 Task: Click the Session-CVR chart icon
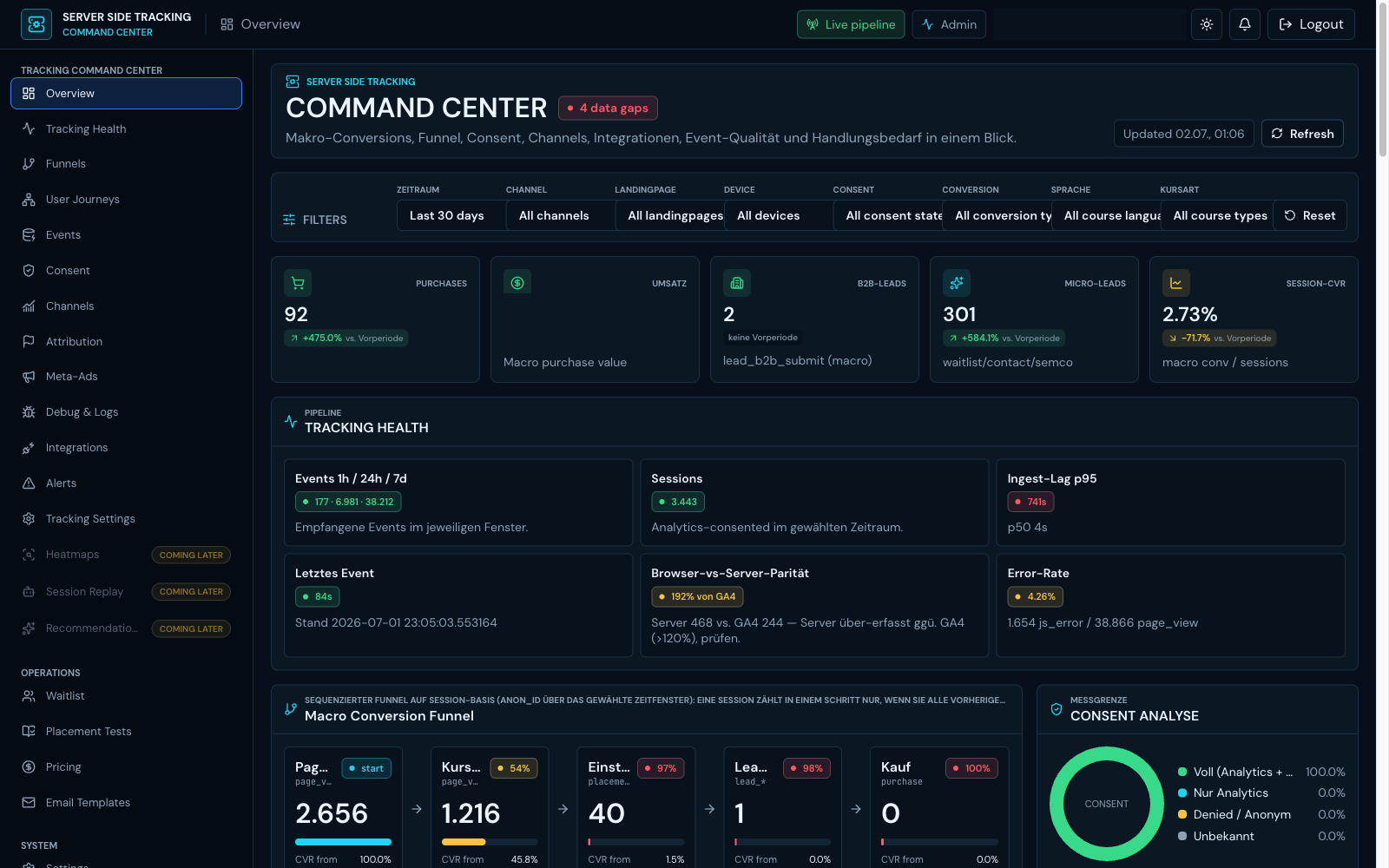click(1176, 283)
